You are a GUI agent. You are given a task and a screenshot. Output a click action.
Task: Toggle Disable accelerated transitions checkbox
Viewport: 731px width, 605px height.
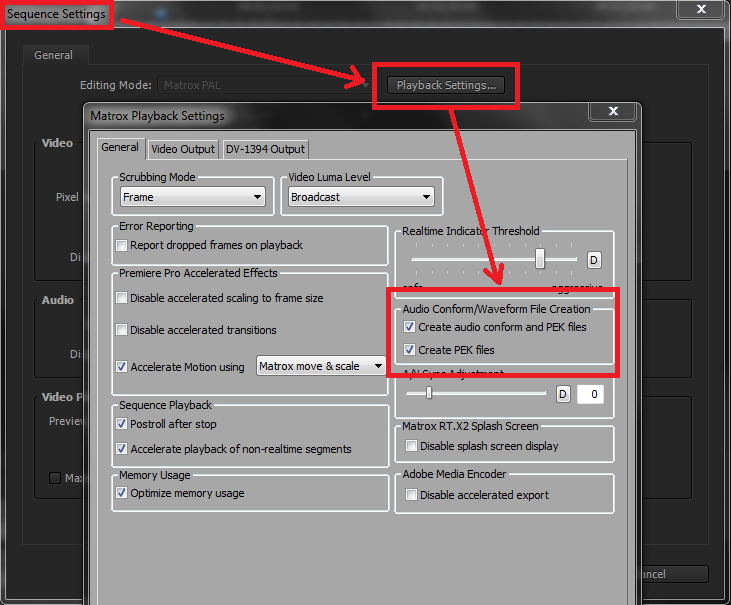click(x=122, y=330)
